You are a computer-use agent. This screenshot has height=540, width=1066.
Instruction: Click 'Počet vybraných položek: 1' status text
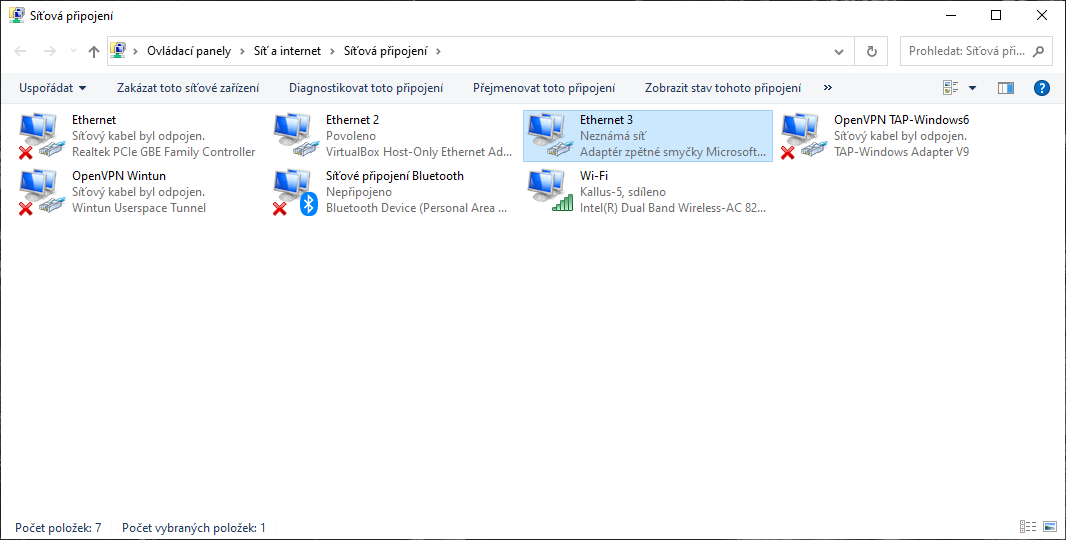pyautogui.click(x=194, y=527)
